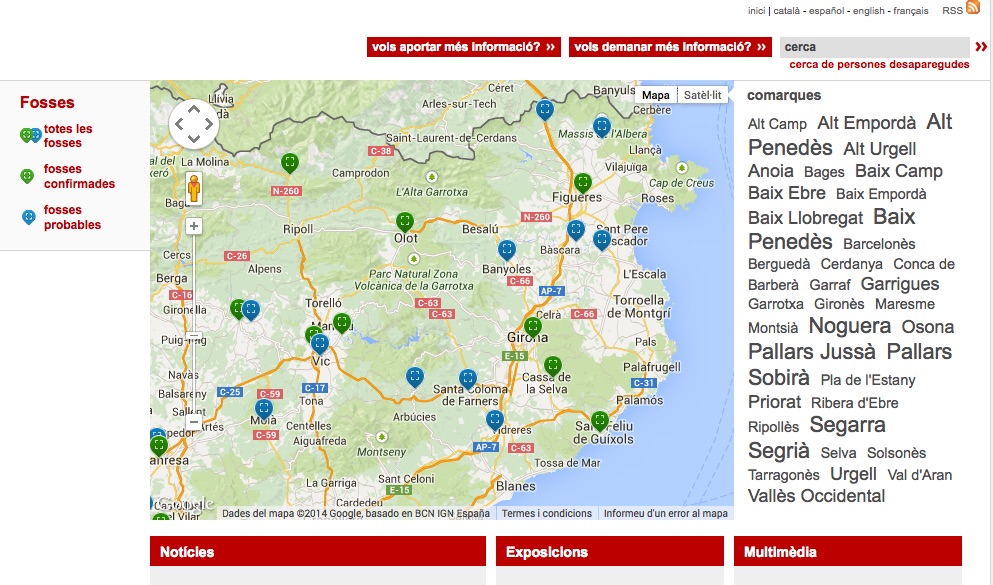The height and width of the screenshot is (585, 993).
Task: Select the Street View pegman icon
Action: click(x=194, y=188)
